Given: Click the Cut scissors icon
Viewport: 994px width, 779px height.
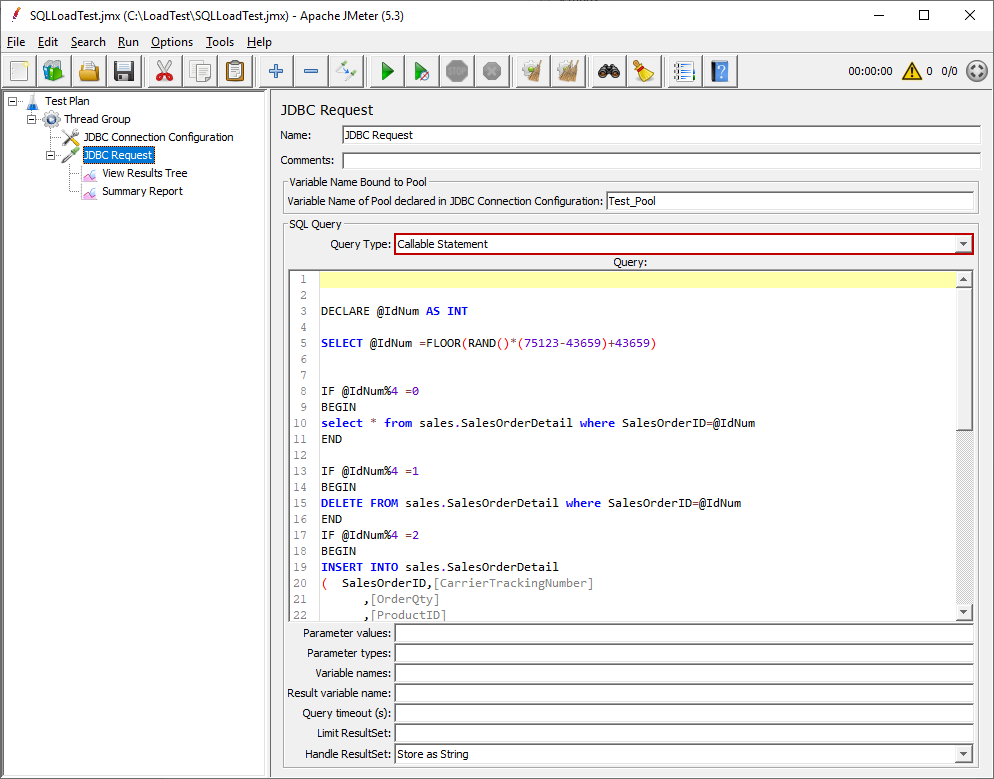Looking at the screenshot, I should [x=163, y=71].
